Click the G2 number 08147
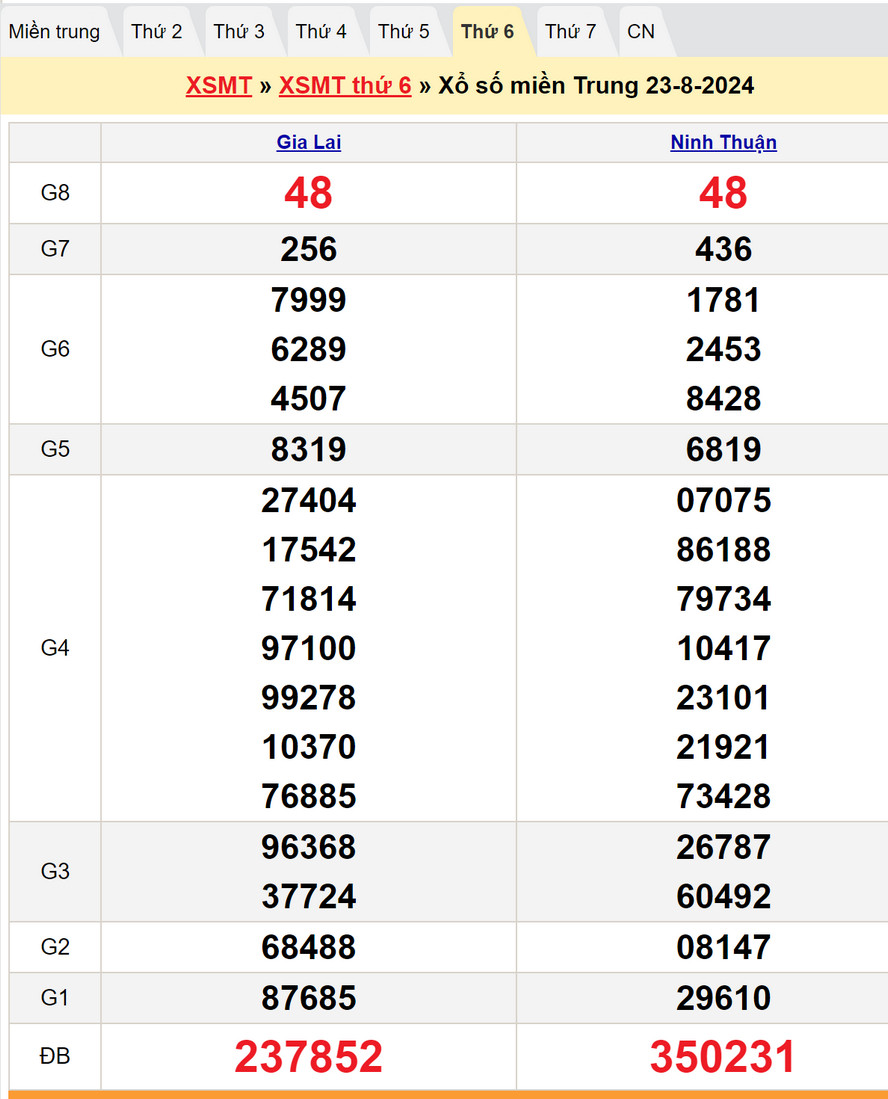This screenshot has width=888, height=1099. (723, 947)
